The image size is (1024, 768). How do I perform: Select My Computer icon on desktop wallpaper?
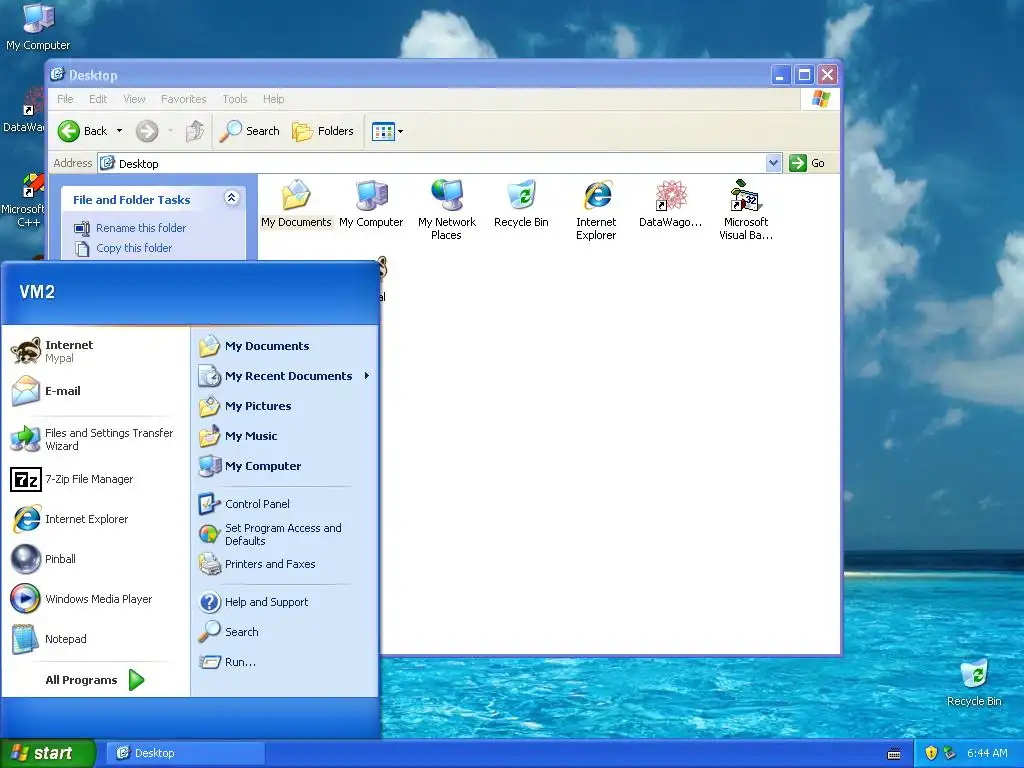click(x=38, y=26)
